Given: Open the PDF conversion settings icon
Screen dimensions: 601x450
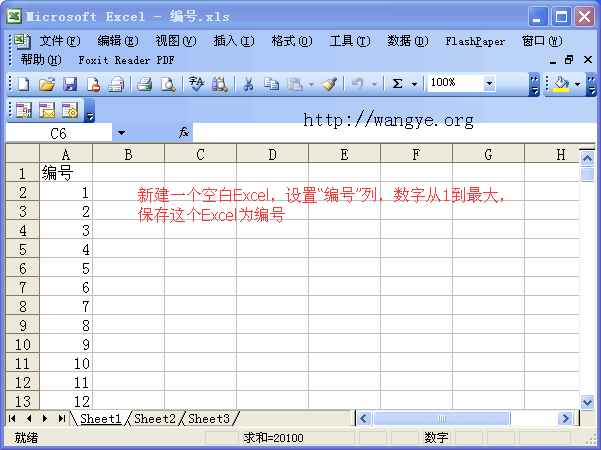Looking at the screenshot, I should click(x=70, y=111).
